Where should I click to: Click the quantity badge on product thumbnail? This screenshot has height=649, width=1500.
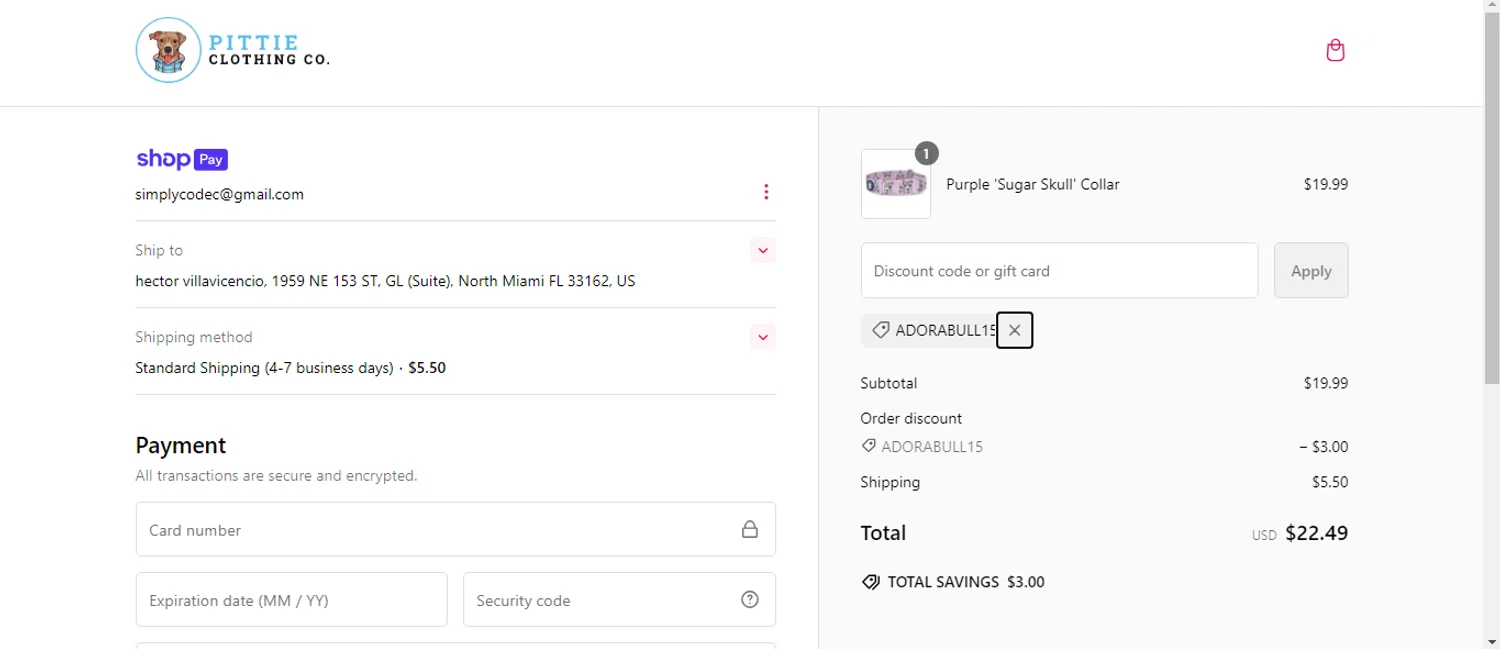(x=927, y=153)
